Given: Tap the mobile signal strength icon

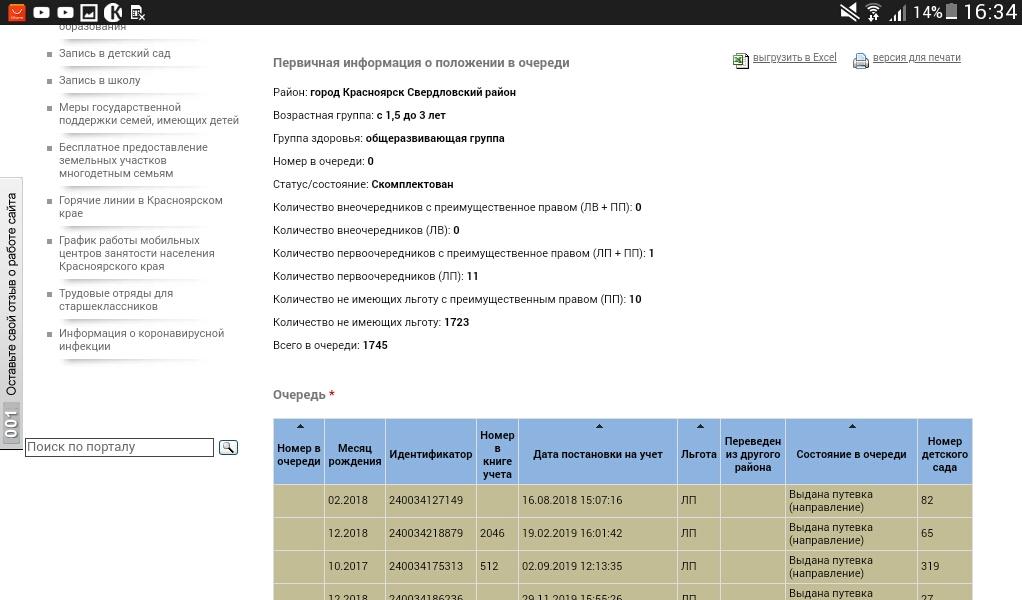Looking at the screenshot, I should [898, 12].
